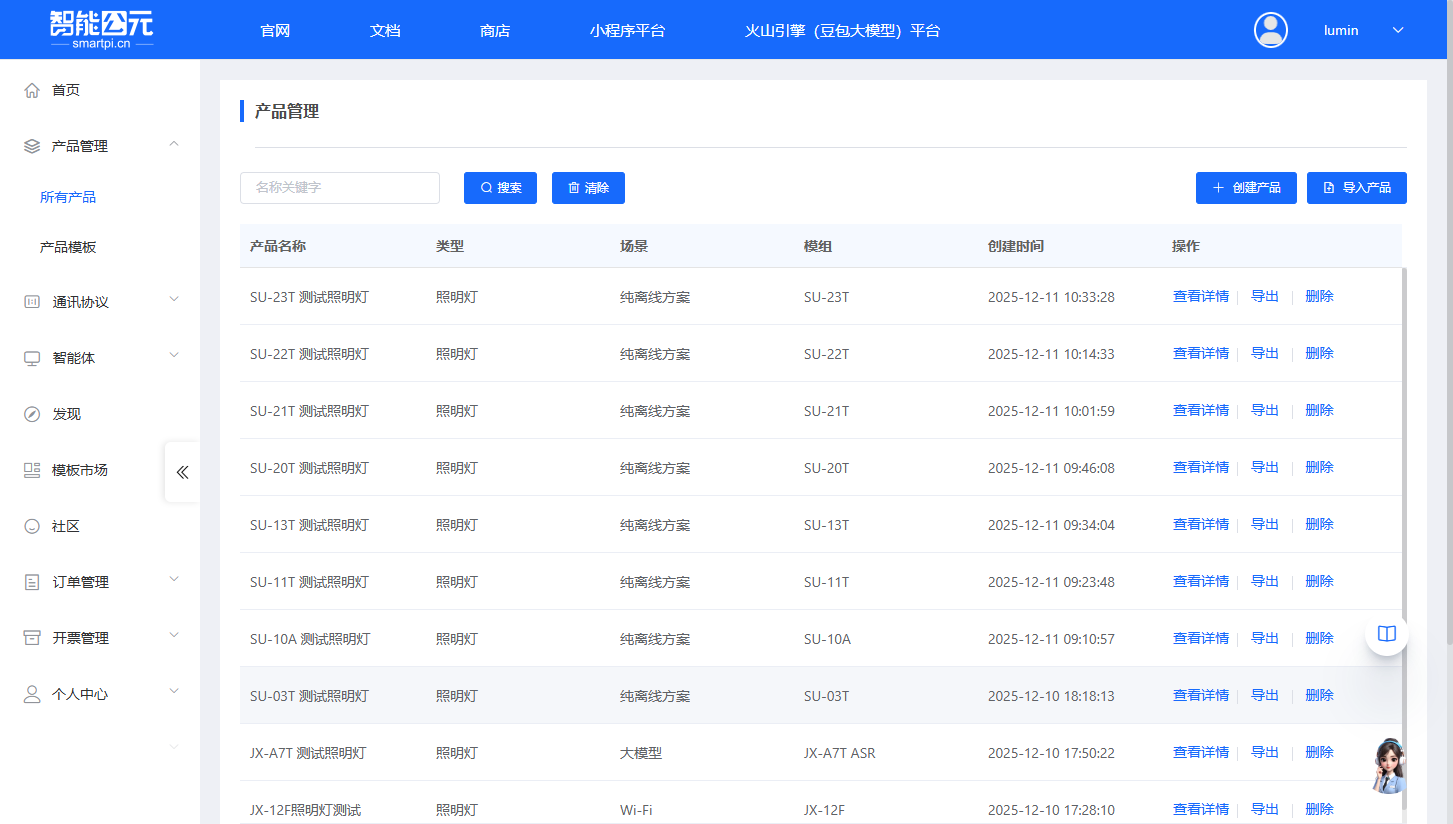View details of SU-23T test lamp
Screen dimensions: 1453x824
pos(1200,297)
